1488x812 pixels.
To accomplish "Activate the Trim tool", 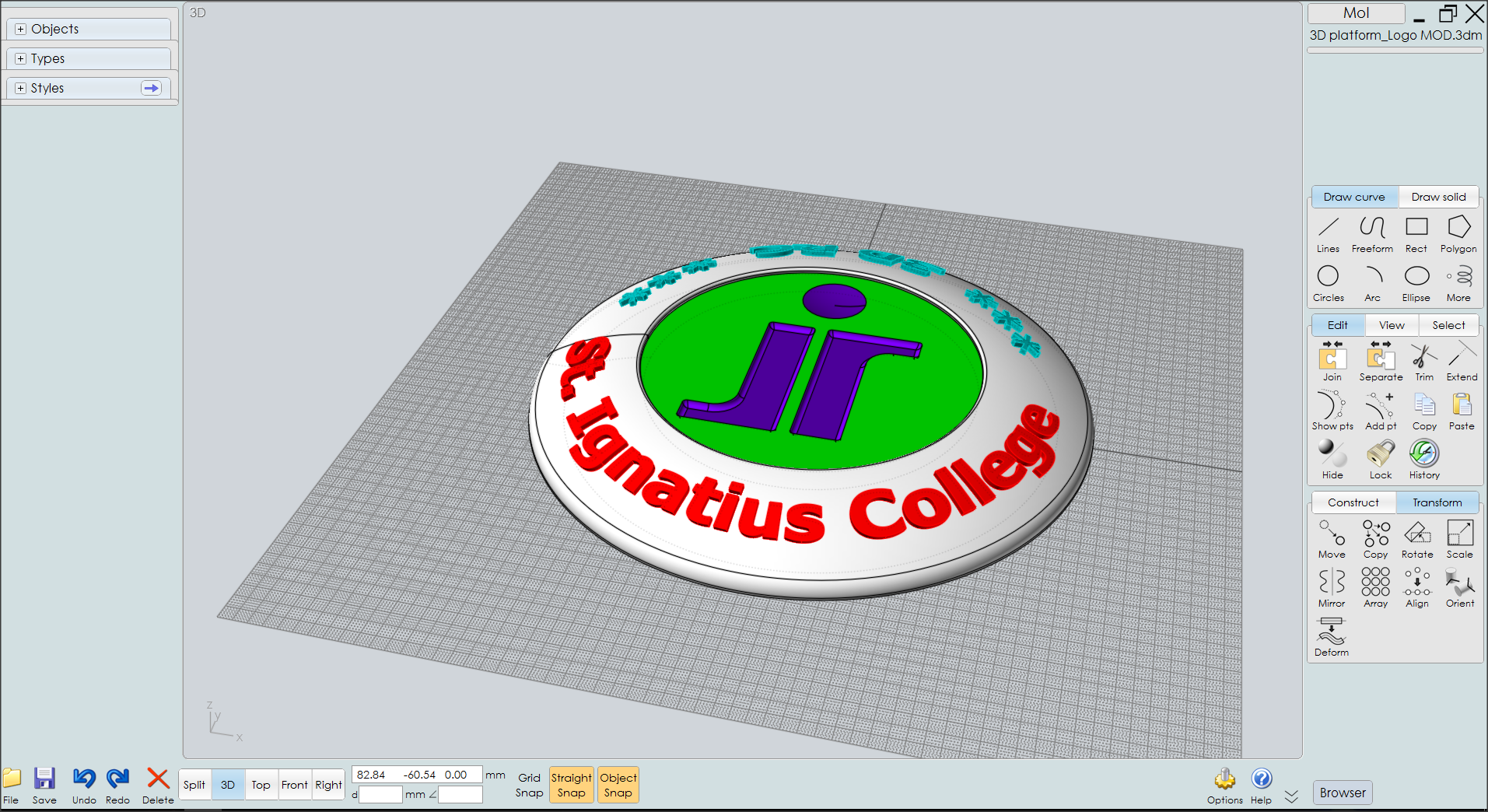I will [1424, 362].
